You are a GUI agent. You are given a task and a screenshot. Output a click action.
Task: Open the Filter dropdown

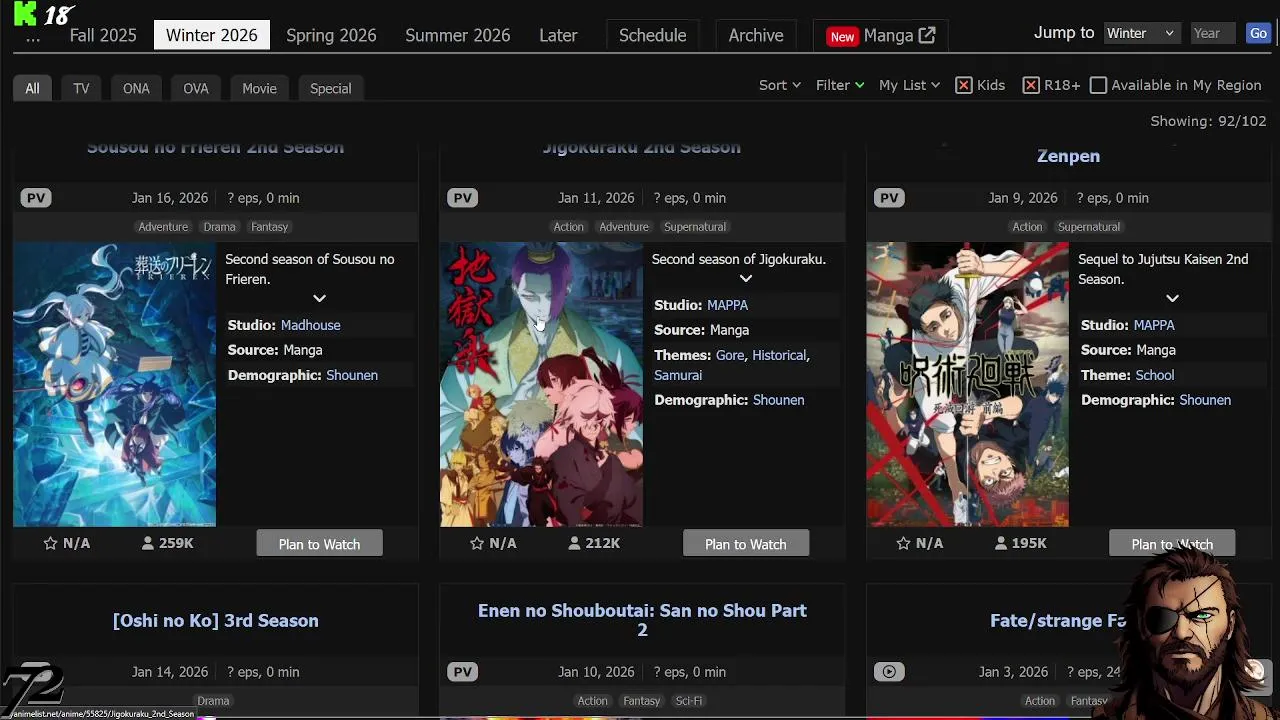(840, 85)
